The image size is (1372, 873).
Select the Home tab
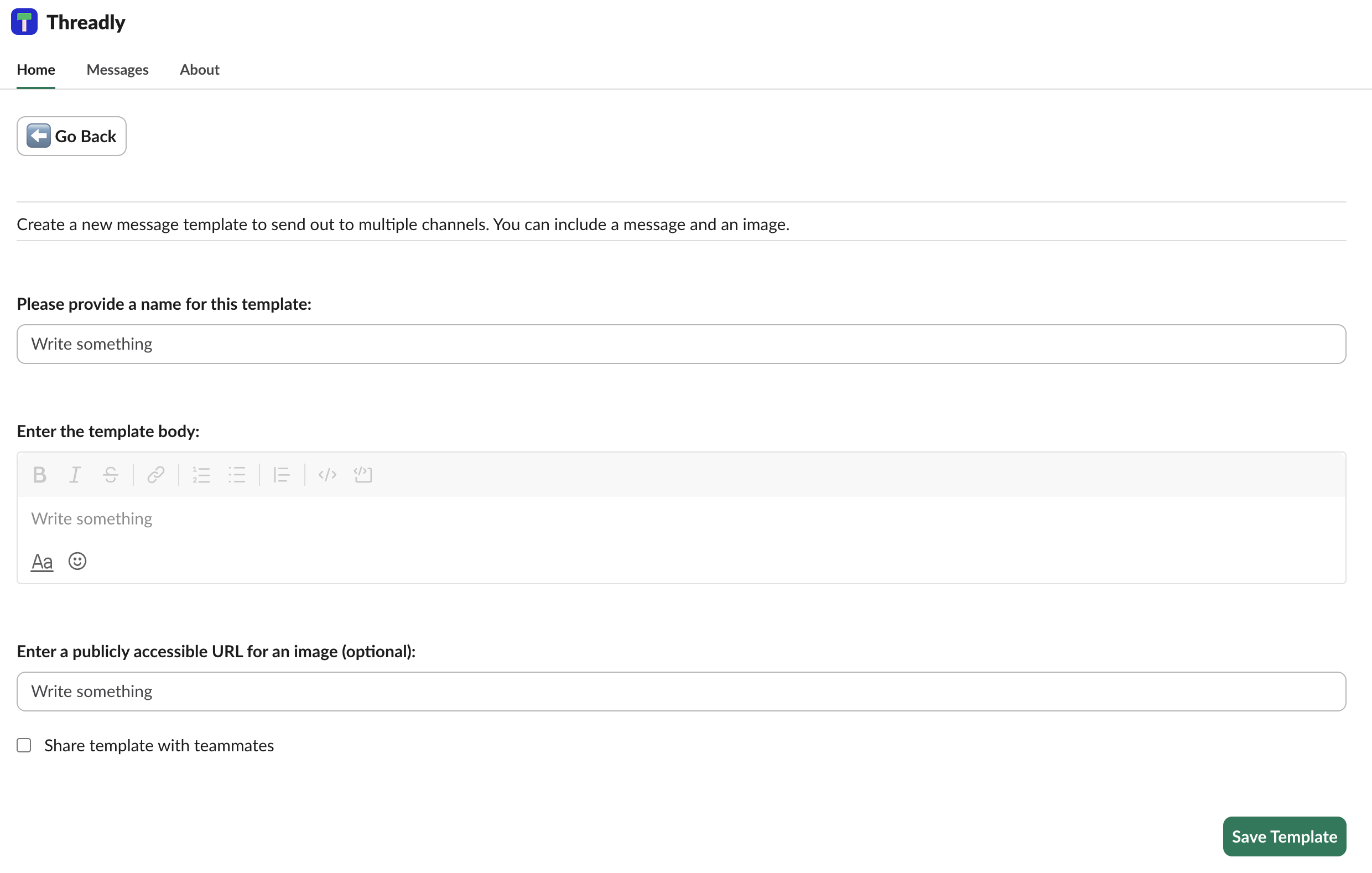coord(36,70)
